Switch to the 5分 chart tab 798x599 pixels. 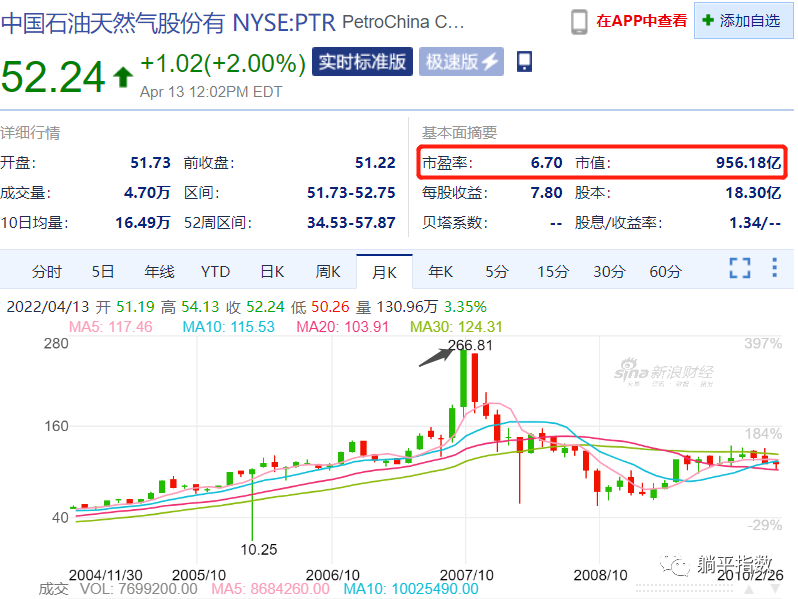(497, 272)
